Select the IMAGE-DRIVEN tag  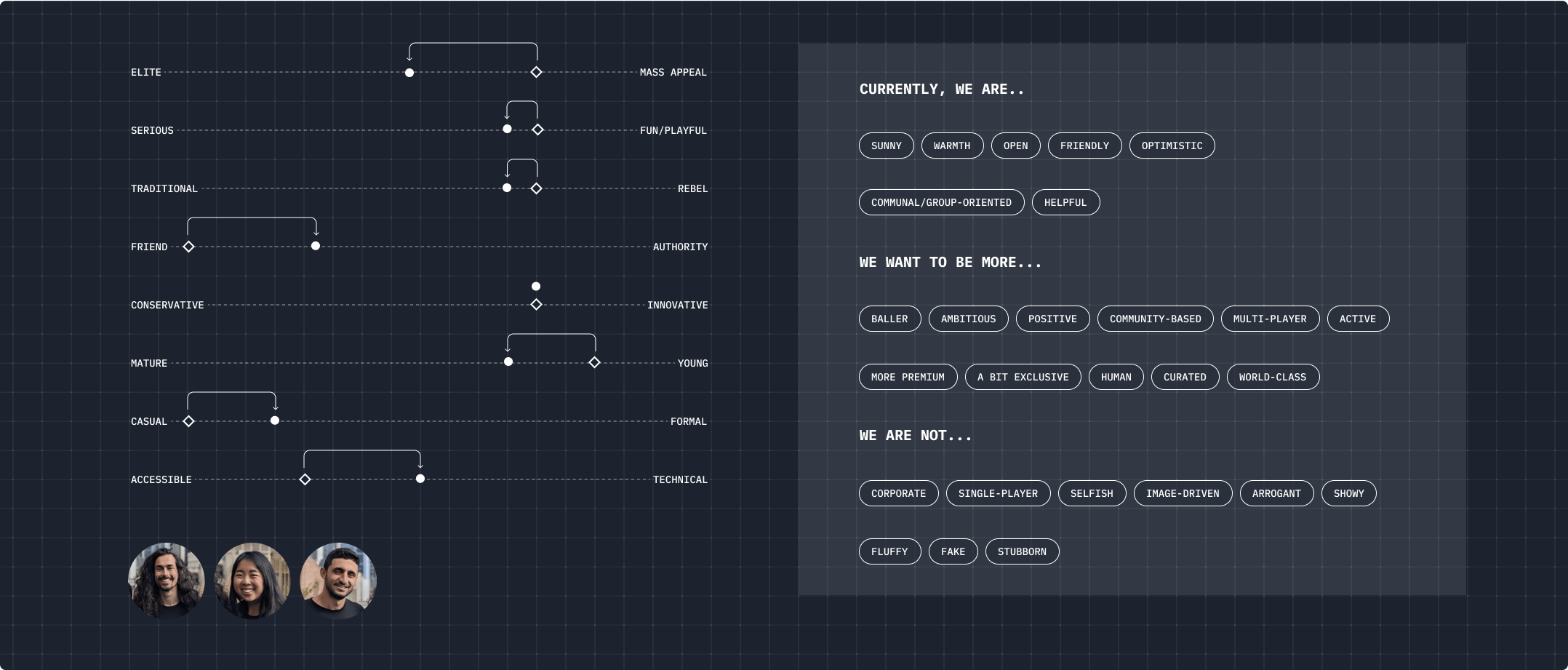pyautogui.click(x=1183, y=493)
